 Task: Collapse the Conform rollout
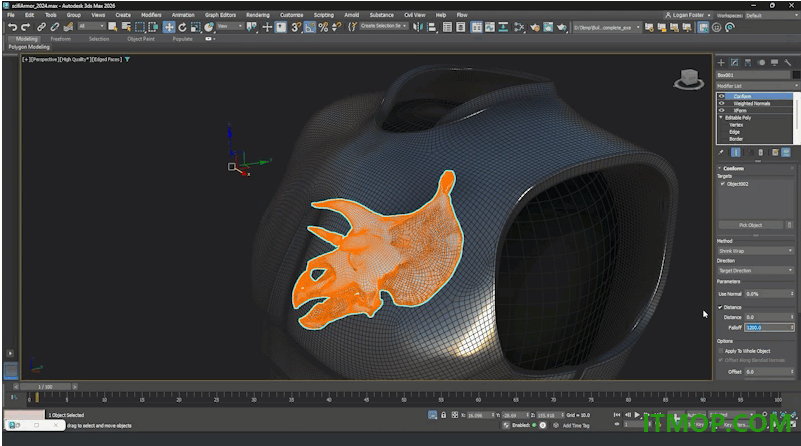pos(720,168)
